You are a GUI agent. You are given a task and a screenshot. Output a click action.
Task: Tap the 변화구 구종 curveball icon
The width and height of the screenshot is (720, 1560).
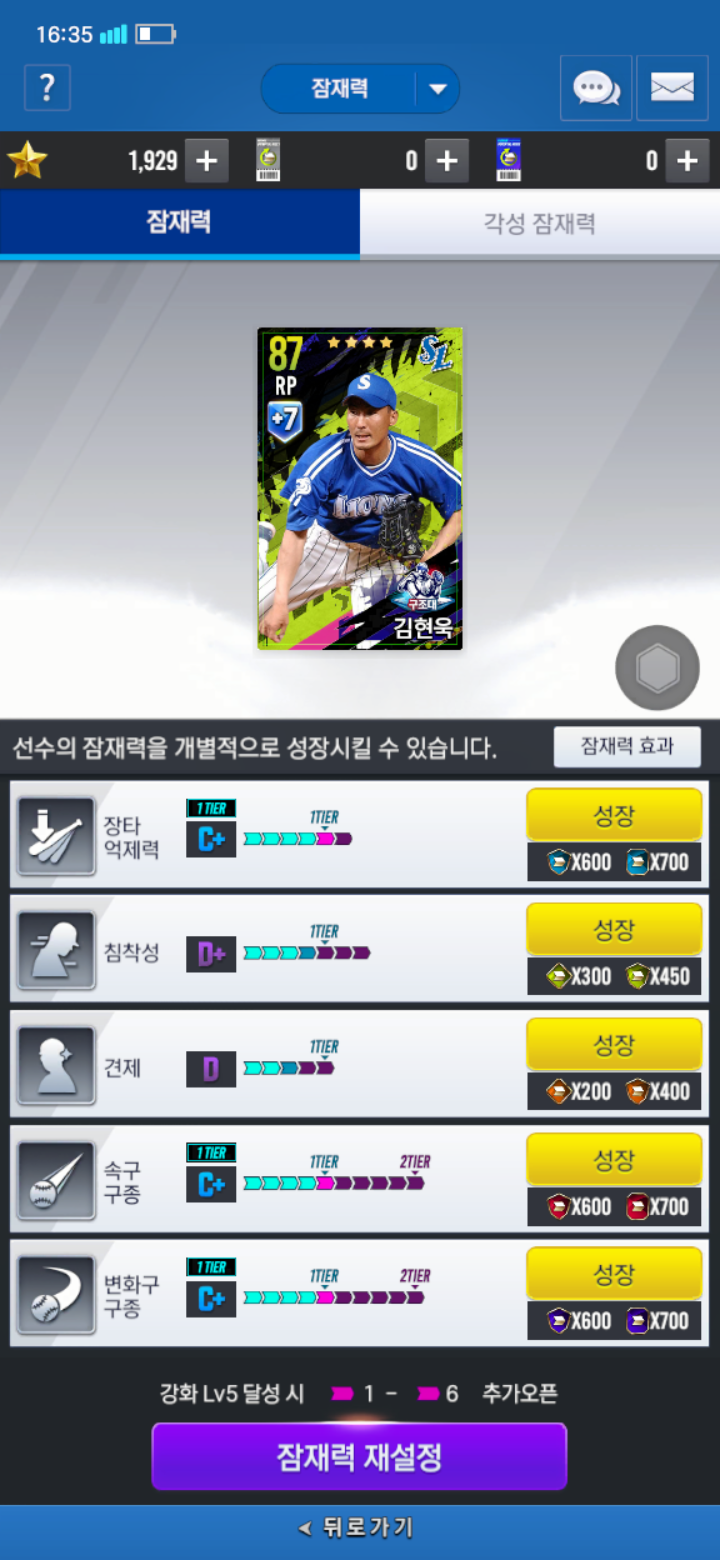(x=57, y=1294)
